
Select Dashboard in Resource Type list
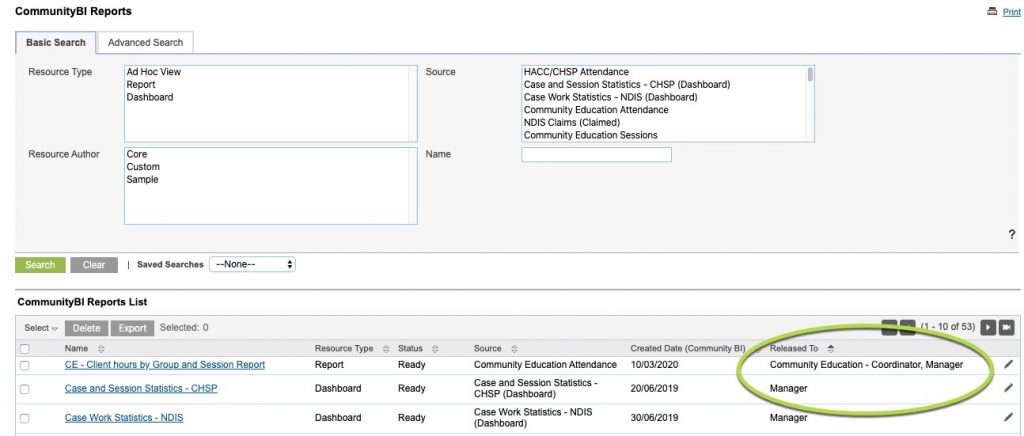(150, 97)
